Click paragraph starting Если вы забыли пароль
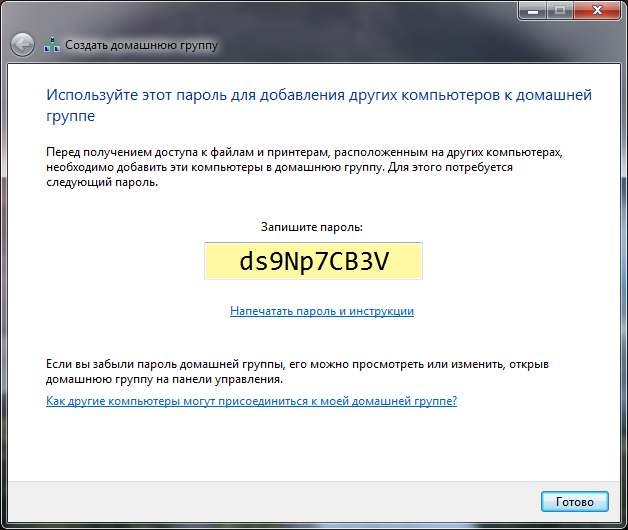 click(297, 372)
